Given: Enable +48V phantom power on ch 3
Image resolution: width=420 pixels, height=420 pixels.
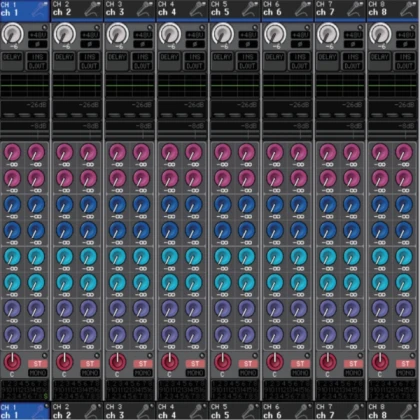Looking at the screenshot, I should (143, 35).
